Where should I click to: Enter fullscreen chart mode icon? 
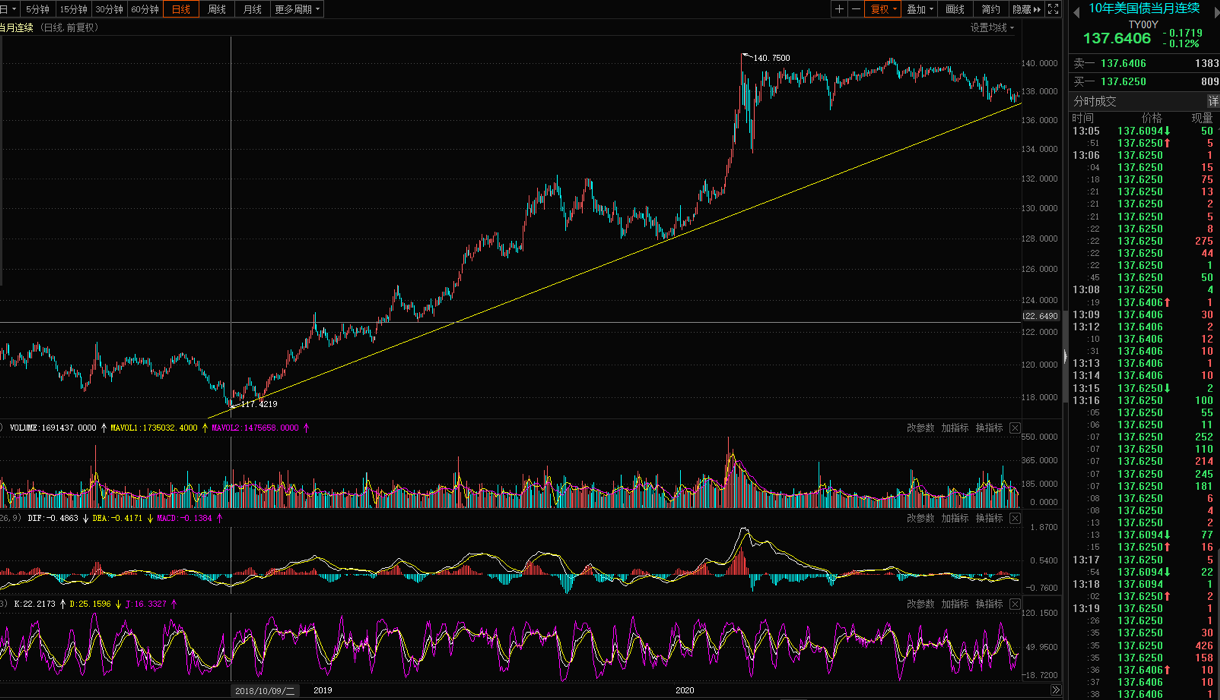tap(1053, 9)
